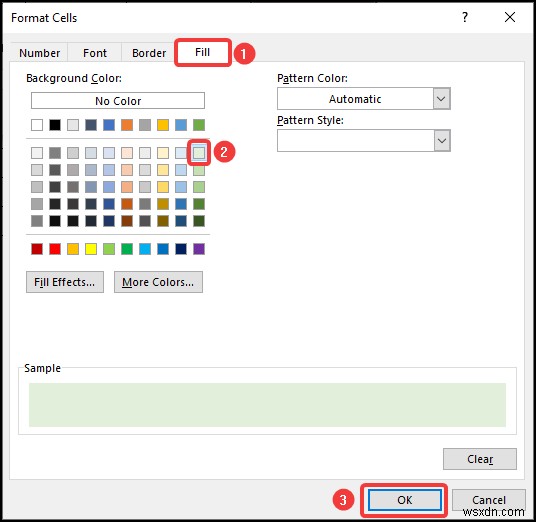This screenshot has height=522, width=536.
Task: Expand the Pattern Color dropdown arrow
Action: point(441,99)
